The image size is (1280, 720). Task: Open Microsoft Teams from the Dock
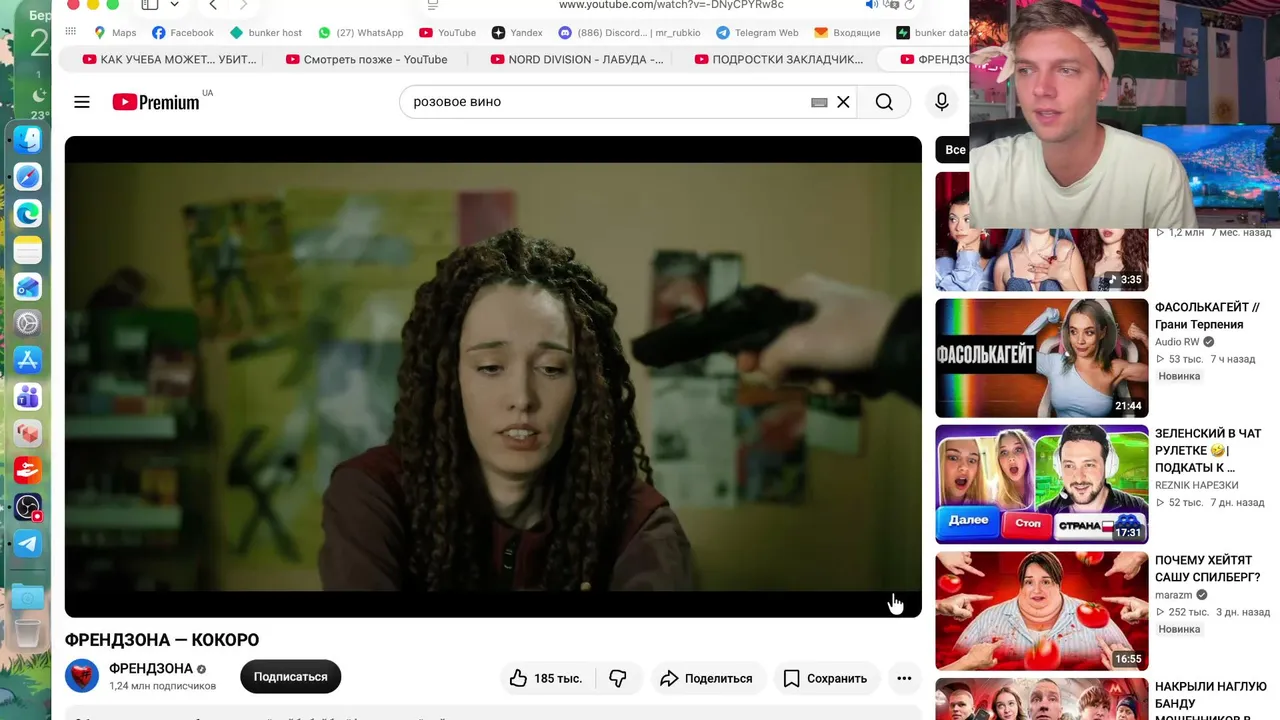click(x=28, y=397)
